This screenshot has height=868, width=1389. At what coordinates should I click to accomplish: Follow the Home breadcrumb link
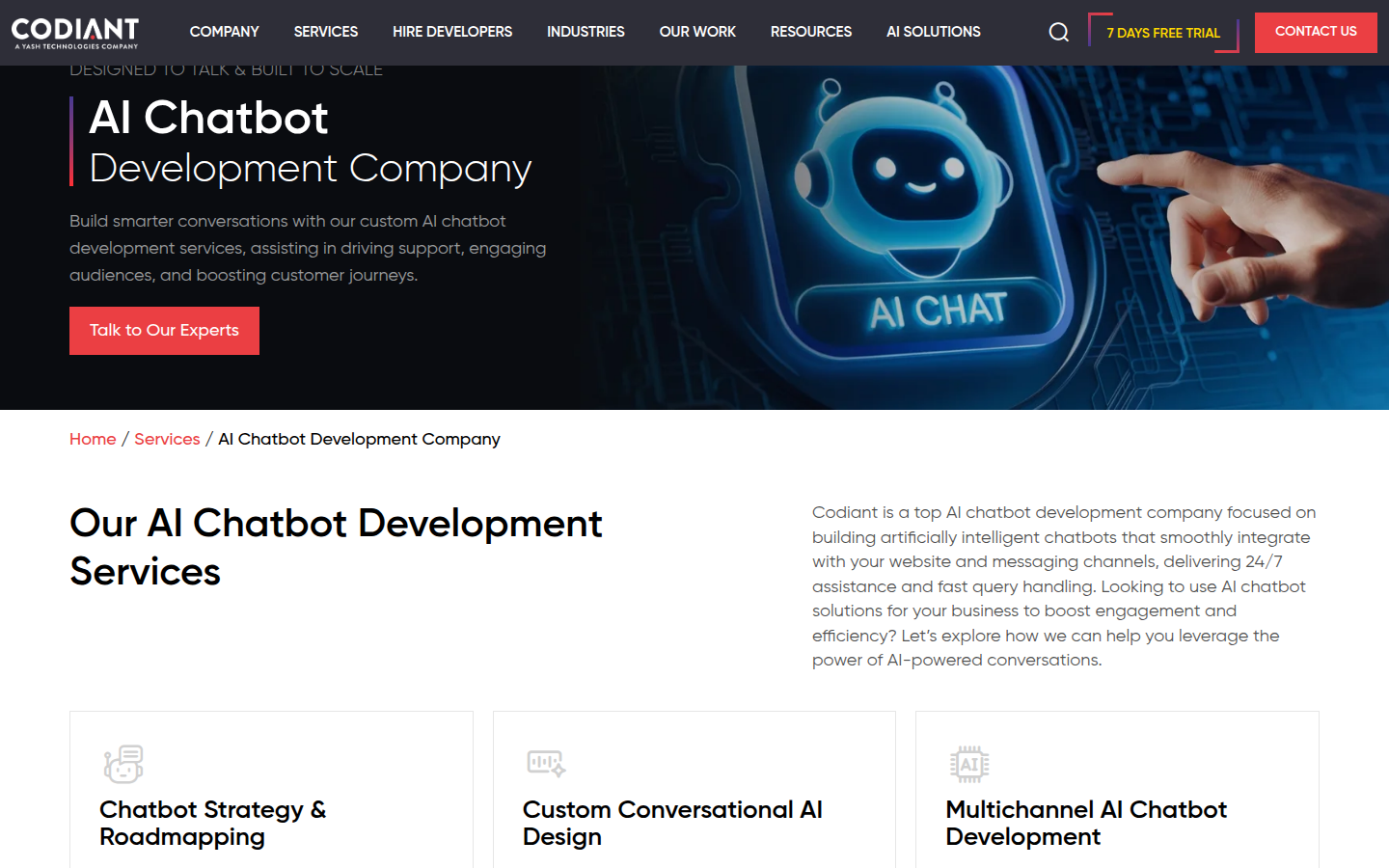tap(93, 440)
